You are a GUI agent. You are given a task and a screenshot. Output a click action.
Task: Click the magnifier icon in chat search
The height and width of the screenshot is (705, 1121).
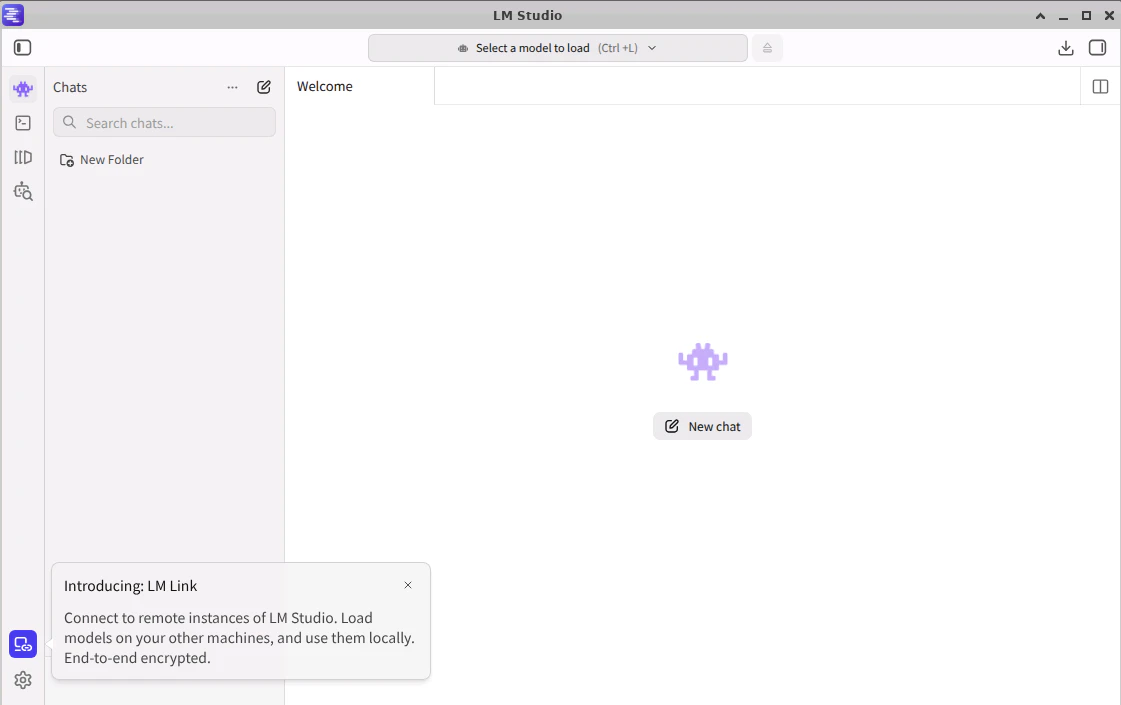point(69,122)
